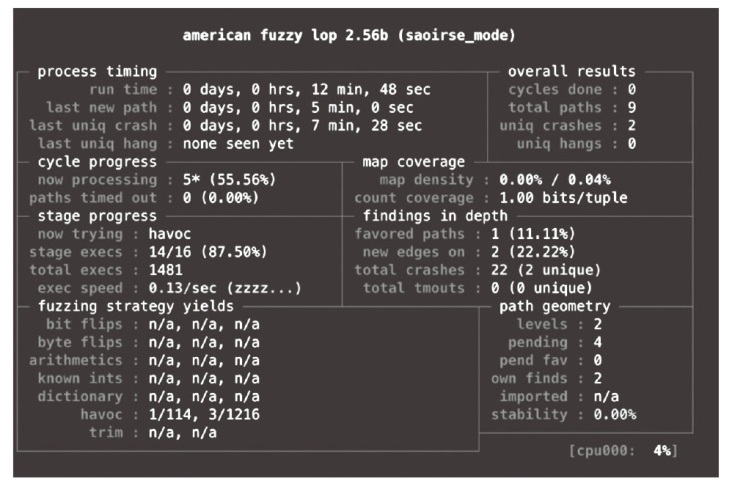Select the fuzzing strategy yields header

coord(135,306)
